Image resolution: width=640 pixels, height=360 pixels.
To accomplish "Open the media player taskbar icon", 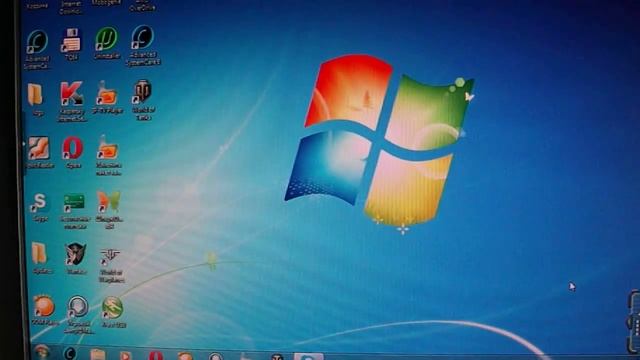I will click(x=126, y=355).
